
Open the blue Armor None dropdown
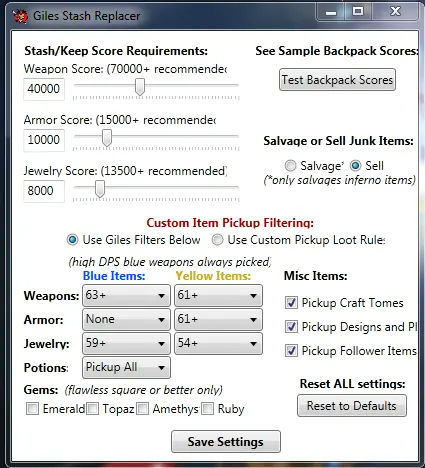(126, 319)
